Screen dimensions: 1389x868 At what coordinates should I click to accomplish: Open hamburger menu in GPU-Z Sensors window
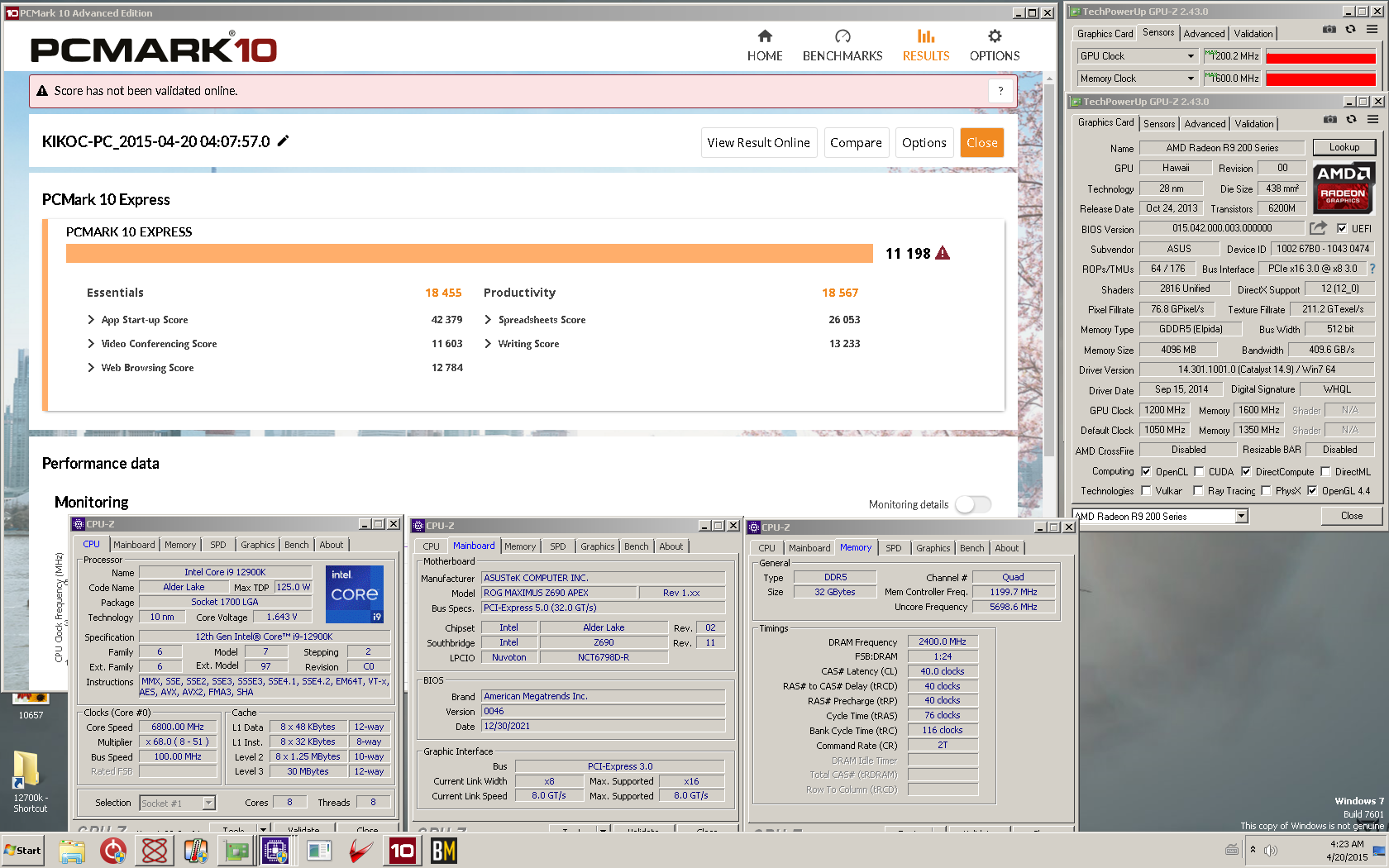coord(1372,29)
